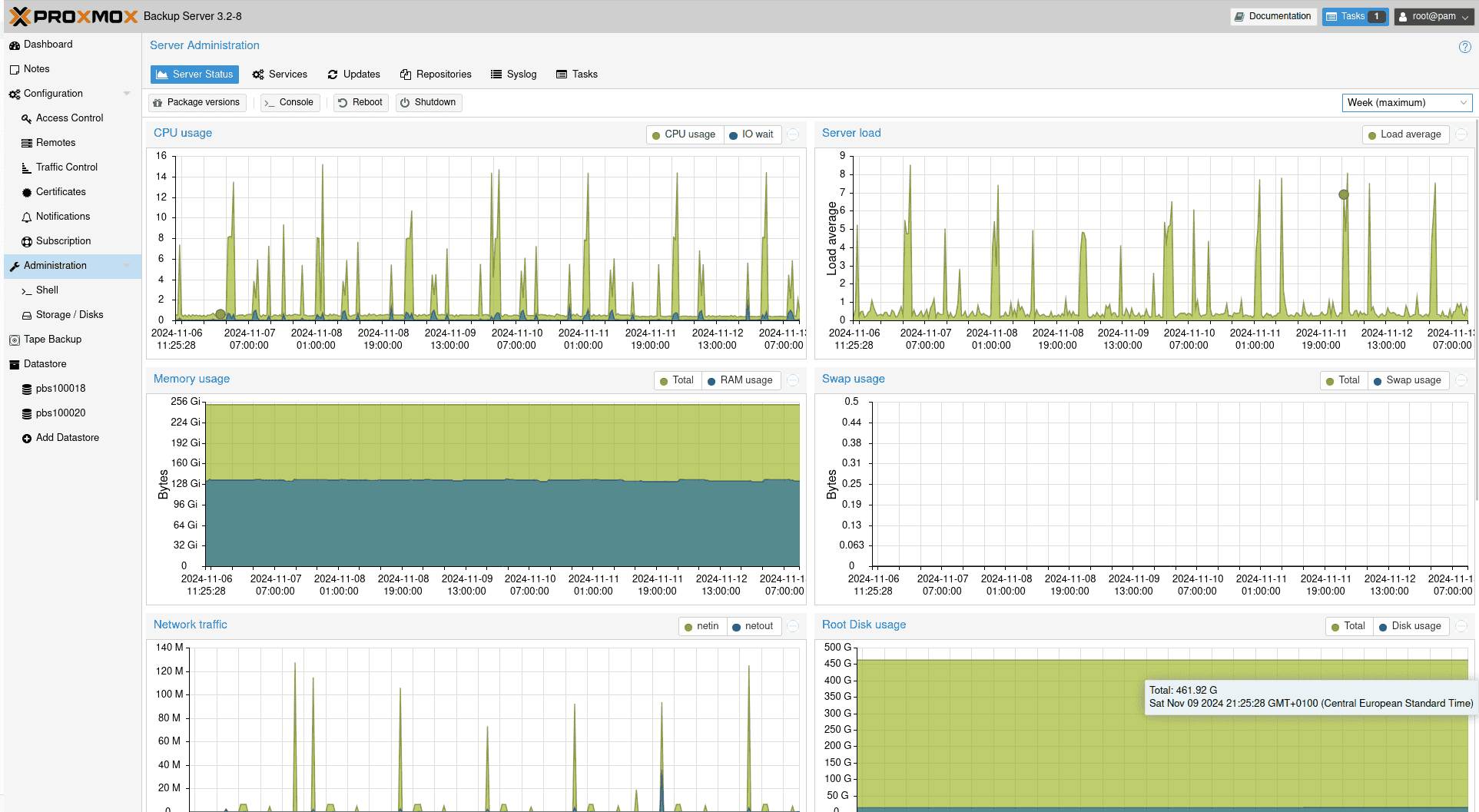Open the Documentation link
The image size is (1479, 812).
click(x=1272, y=16)
